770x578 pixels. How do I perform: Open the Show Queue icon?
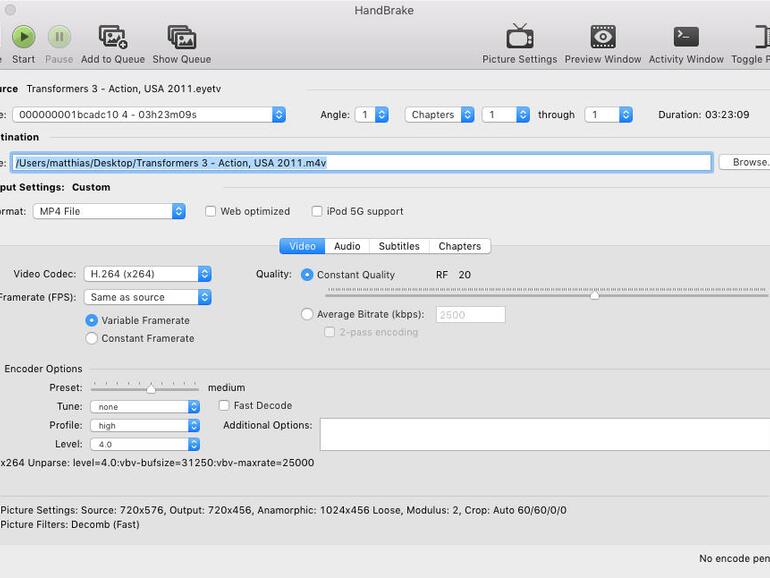point(181,37)
